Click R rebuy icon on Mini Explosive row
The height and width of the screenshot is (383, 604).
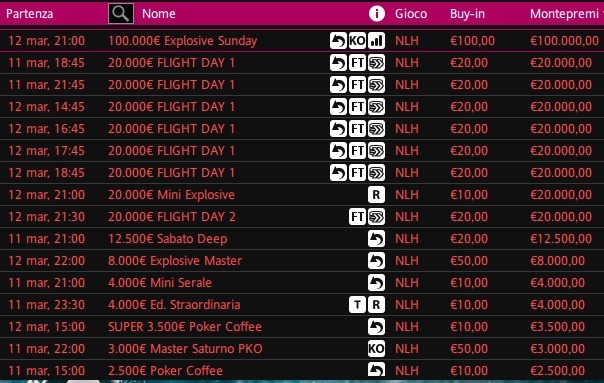(x=376, y=195)
